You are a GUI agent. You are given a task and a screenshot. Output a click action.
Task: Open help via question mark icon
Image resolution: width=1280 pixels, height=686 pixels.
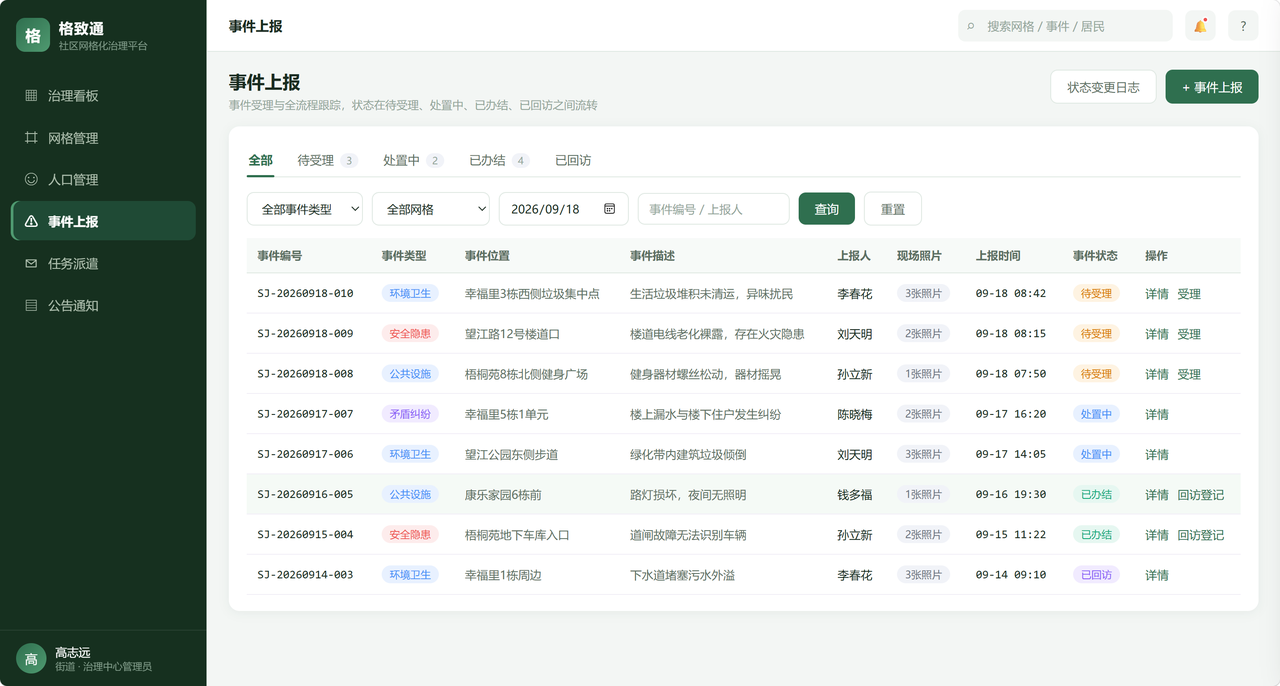tap(1243, 26)
